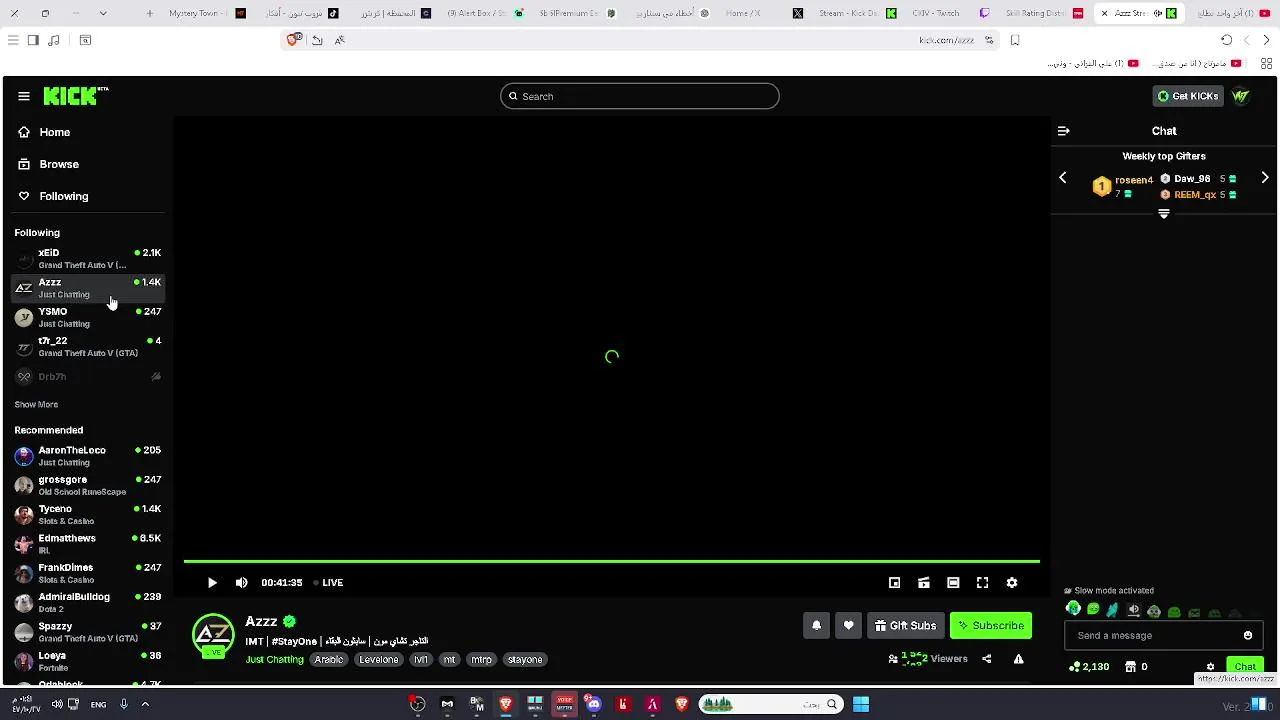The height and width of the screenshot is (720, 1280).
Task: Select the Arabic tag
Action: pos(329,660)
